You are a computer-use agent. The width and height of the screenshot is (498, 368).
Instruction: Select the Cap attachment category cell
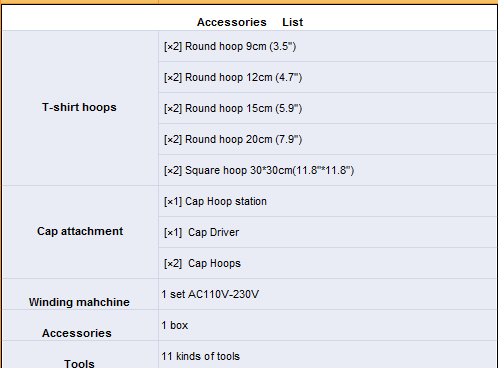[x=80, y=232]
